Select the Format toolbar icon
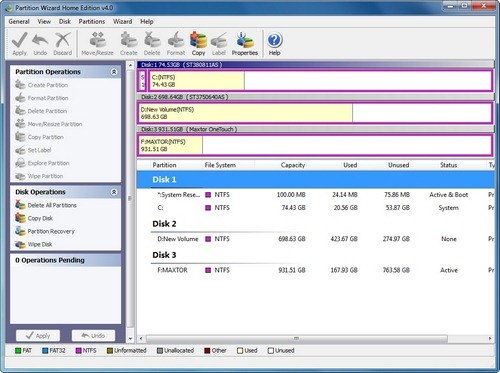The width and height of the screenshot is (500, 373). click(176, 44)
